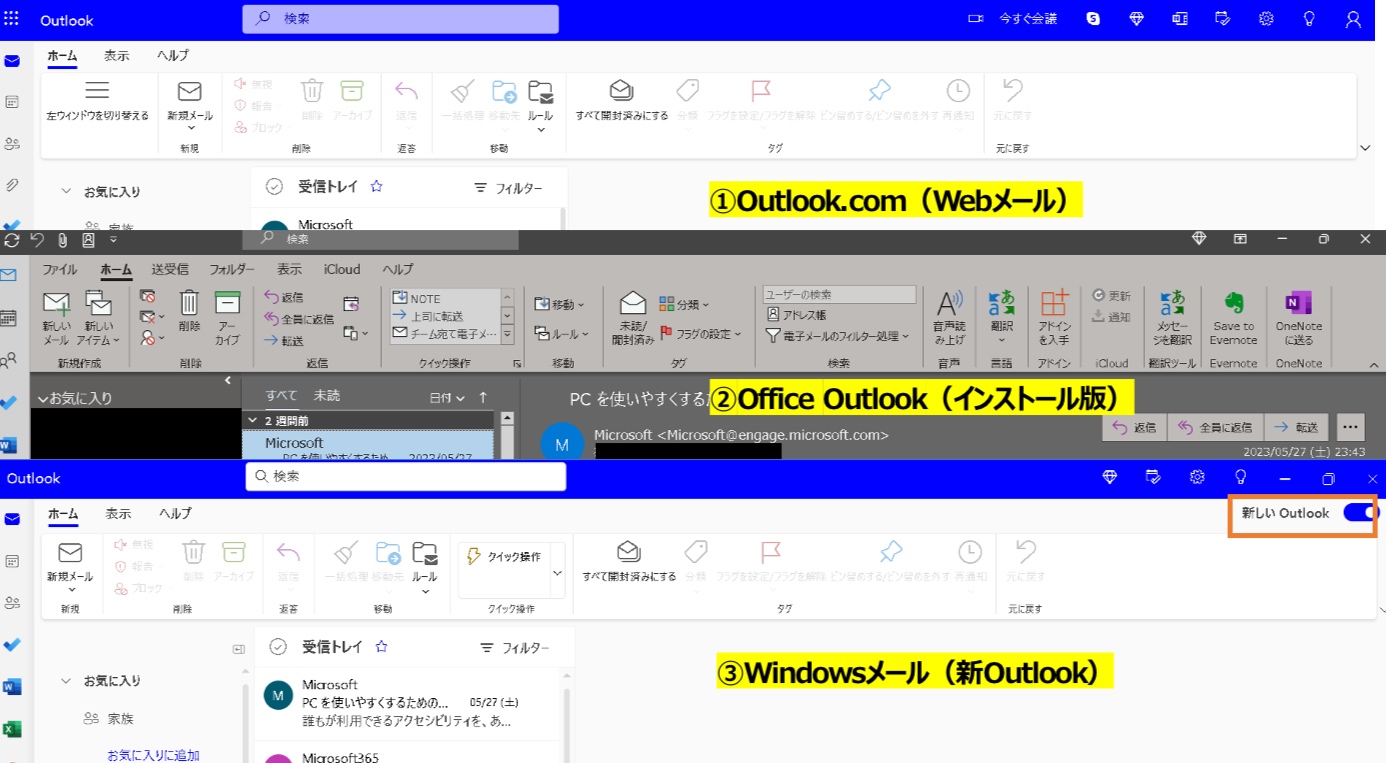
Task: Click 全員に返信 button in Office Outlook reading pane
Action: point(1215,427)
